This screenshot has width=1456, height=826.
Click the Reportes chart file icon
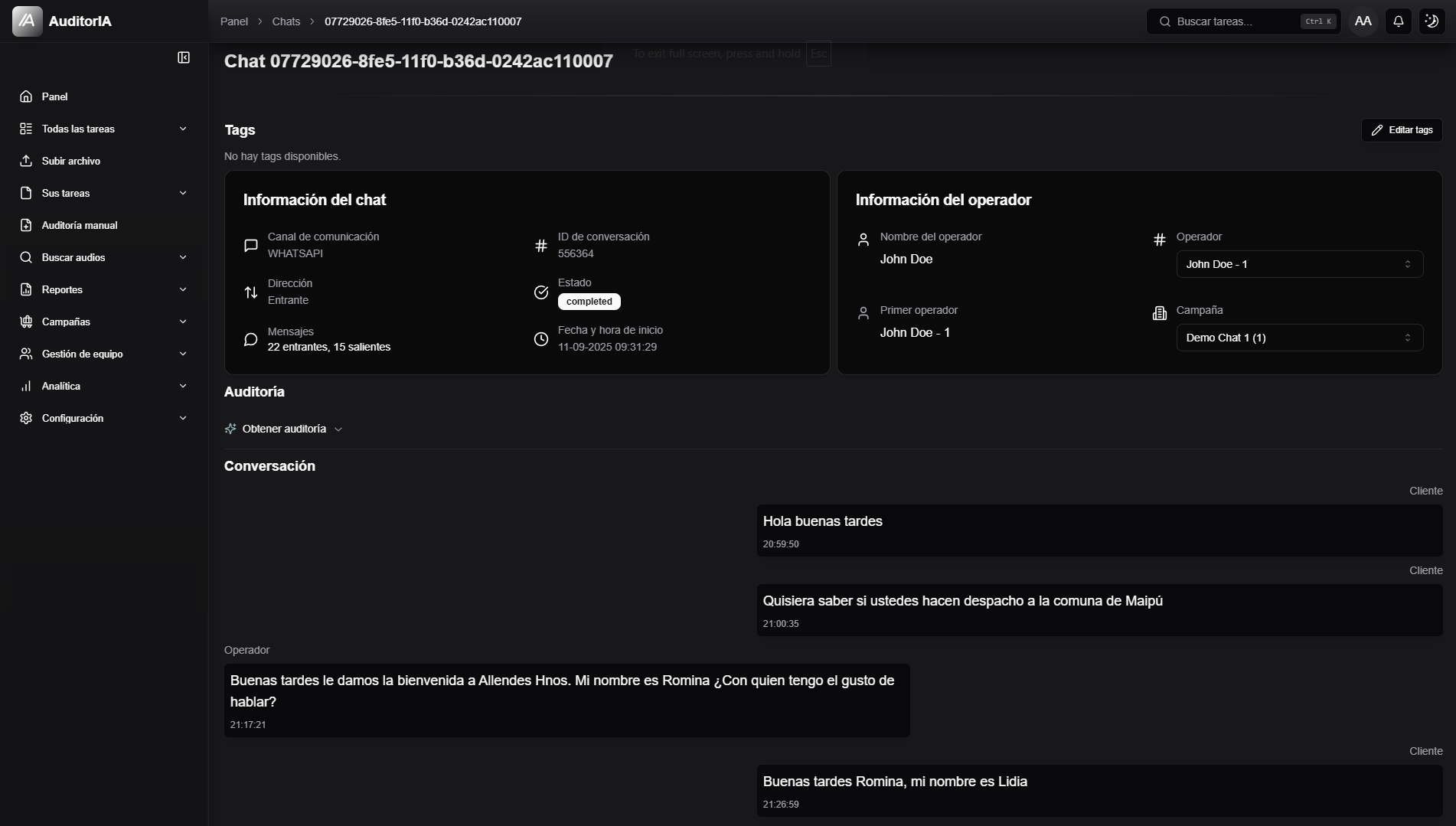pos(26,289)
